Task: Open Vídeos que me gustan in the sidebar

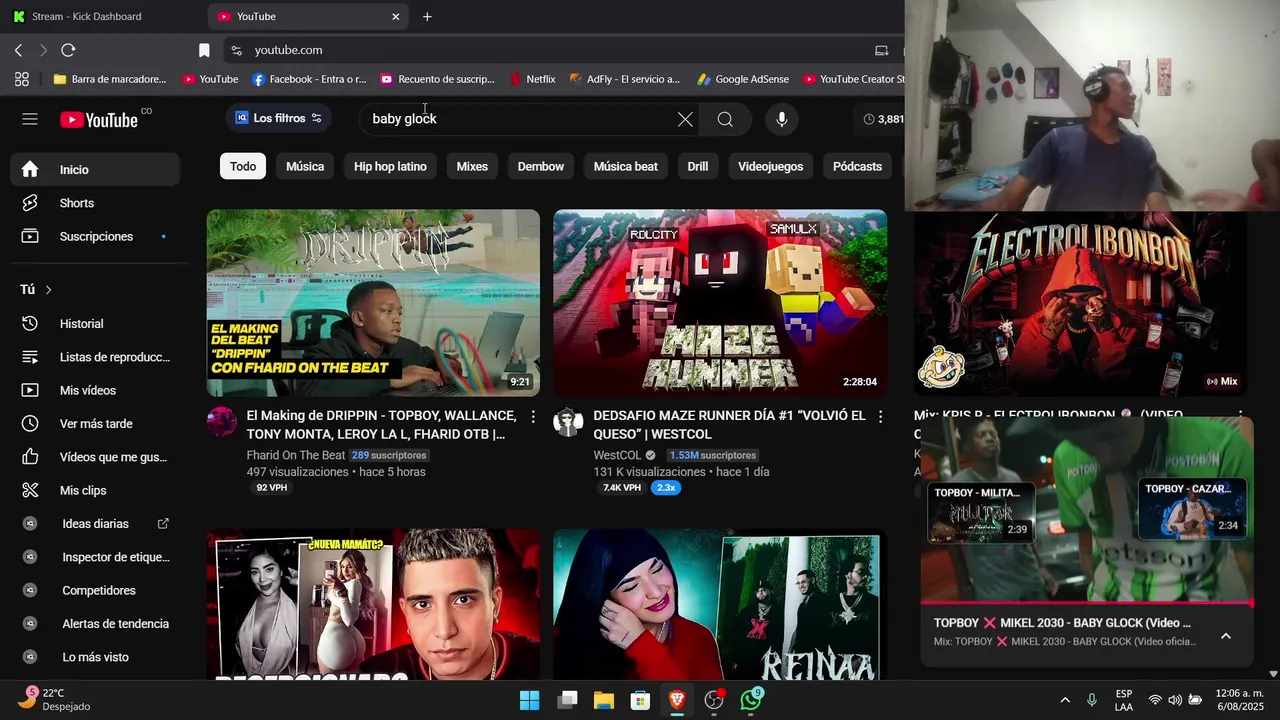Action: click(95, 457)
